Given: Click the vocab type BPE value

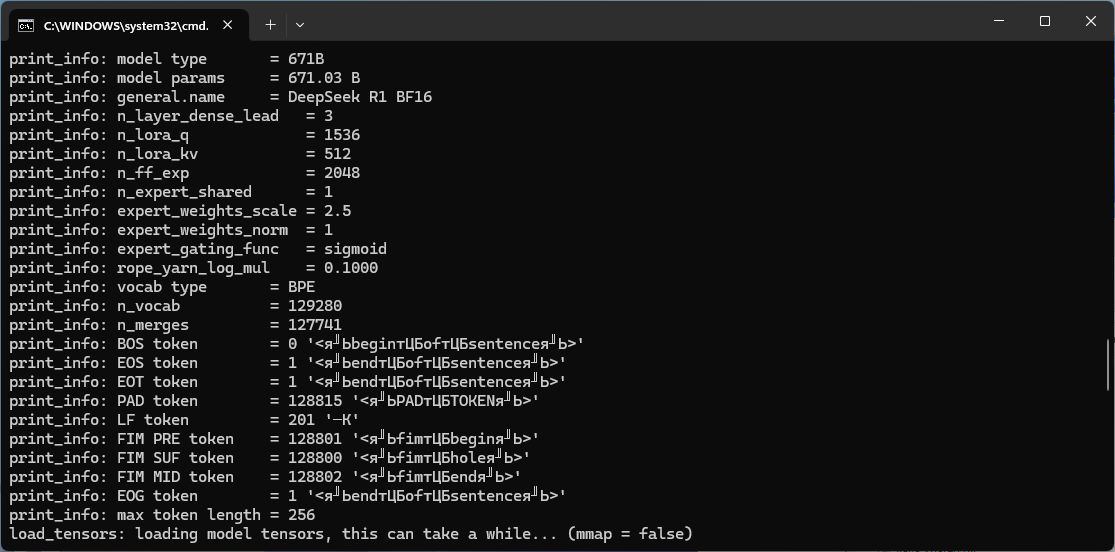Looking at the screenshot, I should point(302,287).
